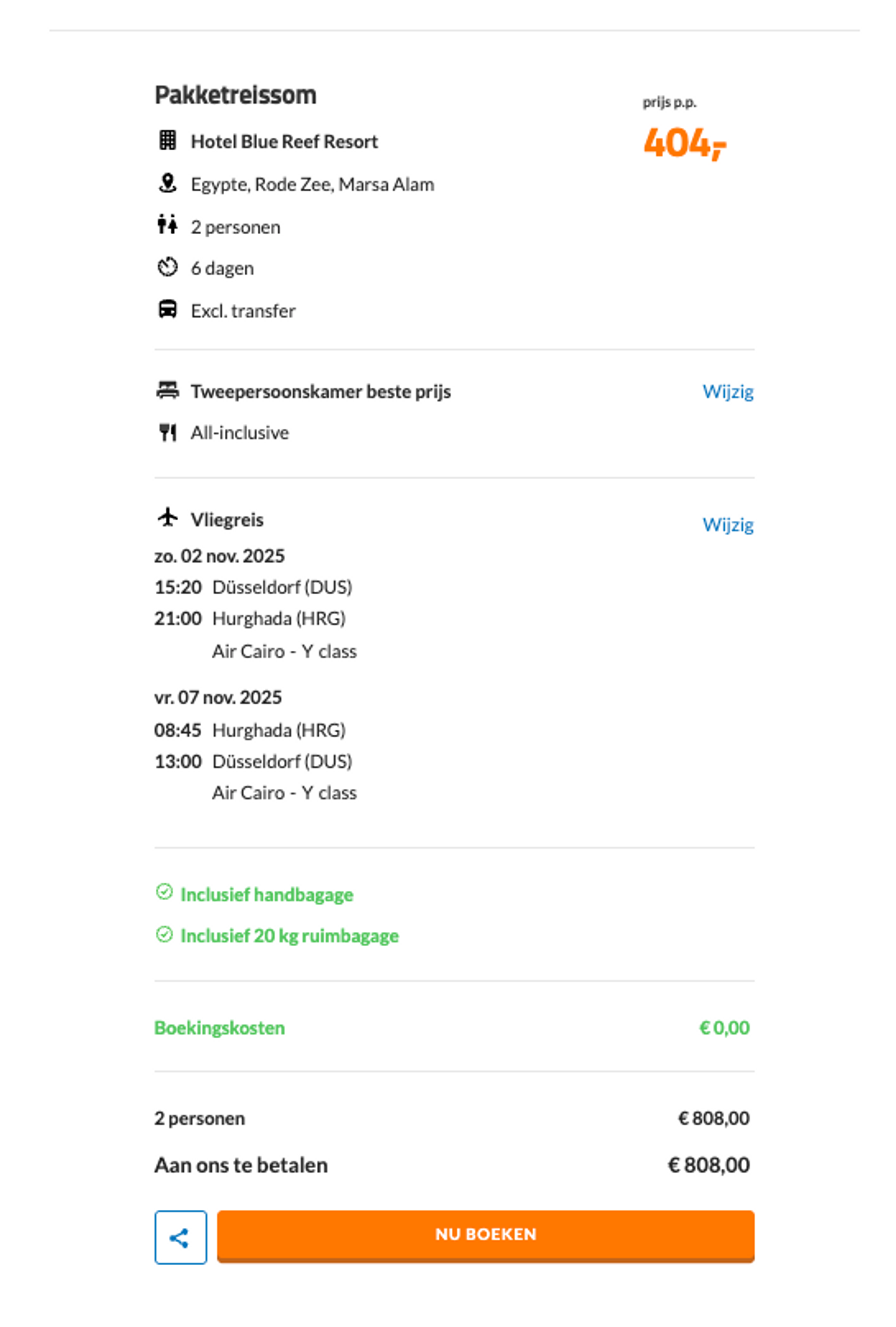Screen dimensions: 896x1327
Task: Click the airplane flight icon
Action: (167, 517)
